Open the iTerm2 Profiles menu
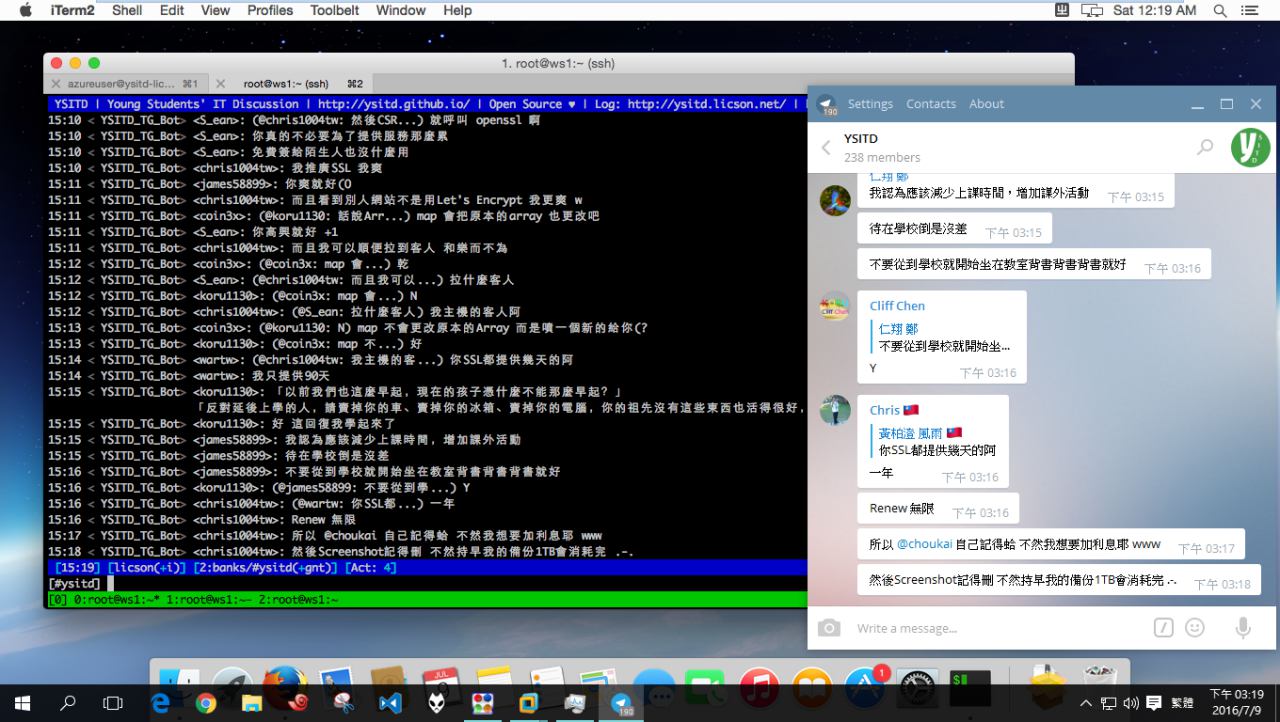Viewport: 1280px width, 722px height. pyautogui.click(x=270, y=10)
